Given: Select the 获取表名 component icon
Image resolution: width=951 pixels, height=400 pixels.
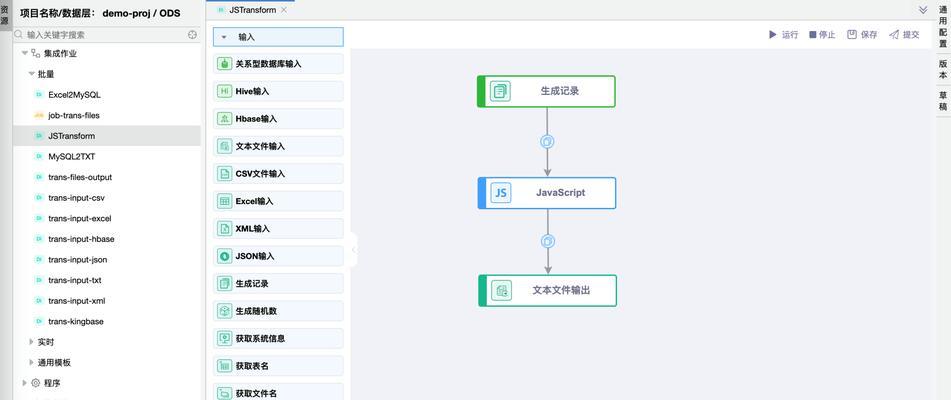Looking at the screenshot, I should click(224, 365).
